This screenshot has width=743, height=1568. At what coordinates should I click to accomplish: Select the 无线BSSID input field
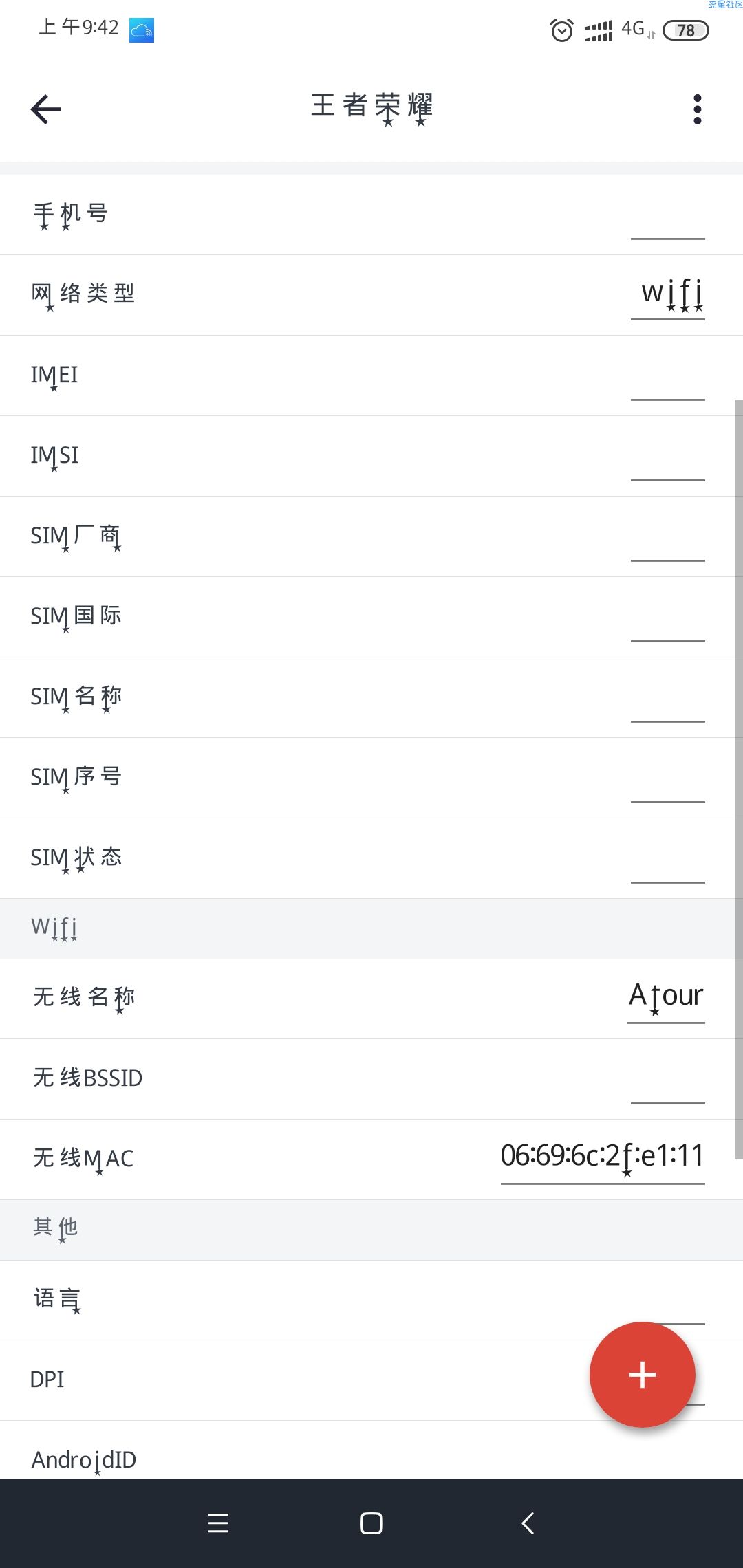point(668,1086)
